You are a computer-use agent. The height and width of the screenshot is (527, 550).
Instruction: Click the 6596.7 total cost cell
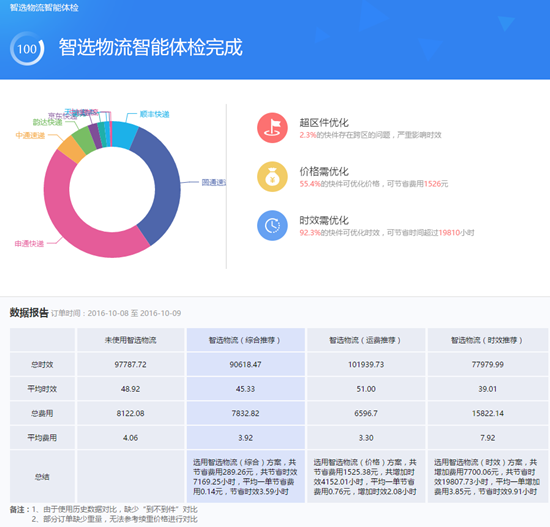[x=366, y=413]
